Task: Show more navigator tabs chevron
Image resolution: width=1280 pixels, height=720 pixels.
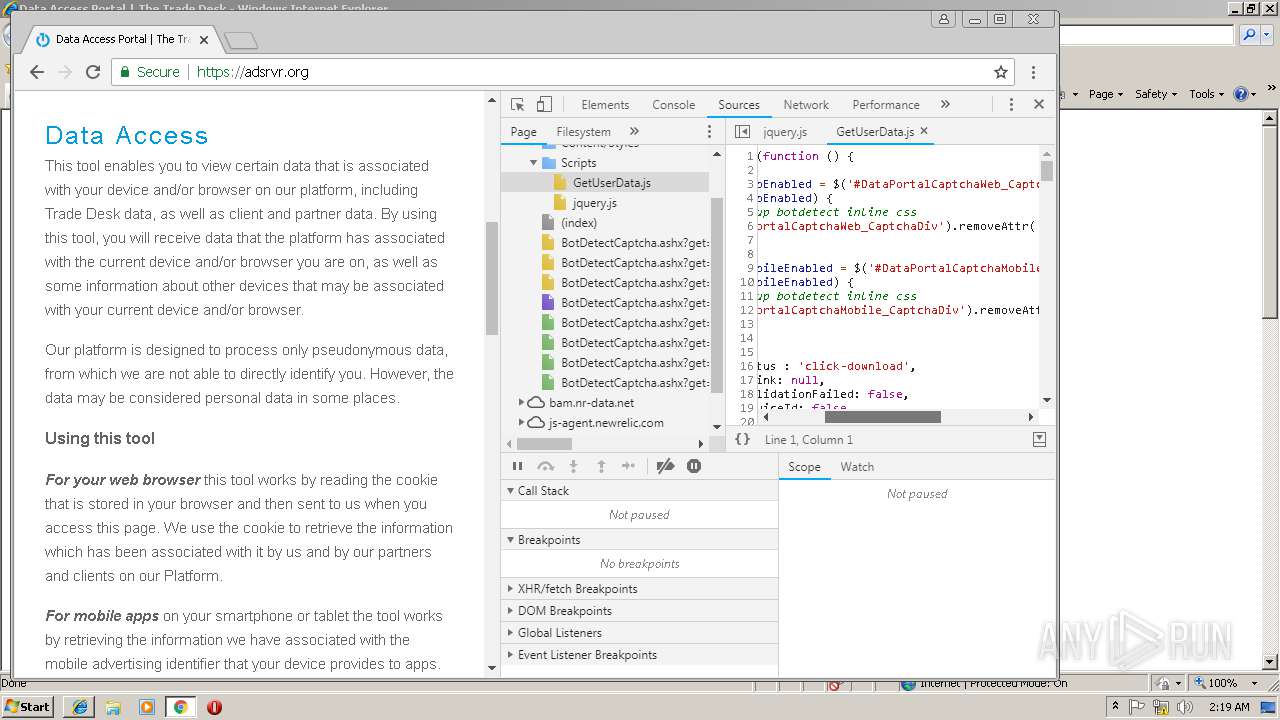Action: pyautogui.click(x=634, y=131)
